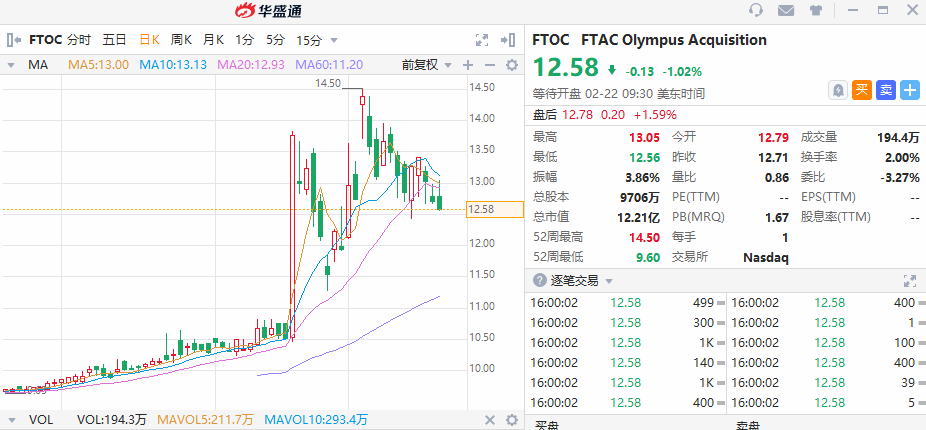Screen dimensions: 926x430
Task: Select trade row with volume 140
Action: tap(626, 363)
